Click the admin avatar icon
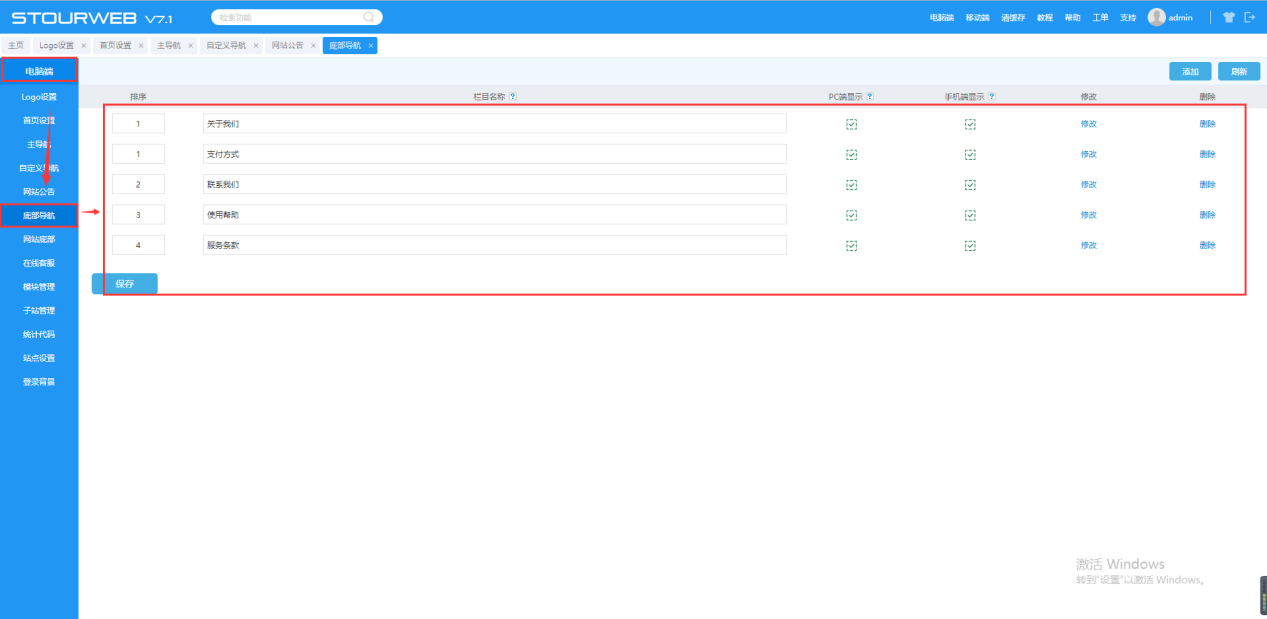 [x=1156, y=17]
